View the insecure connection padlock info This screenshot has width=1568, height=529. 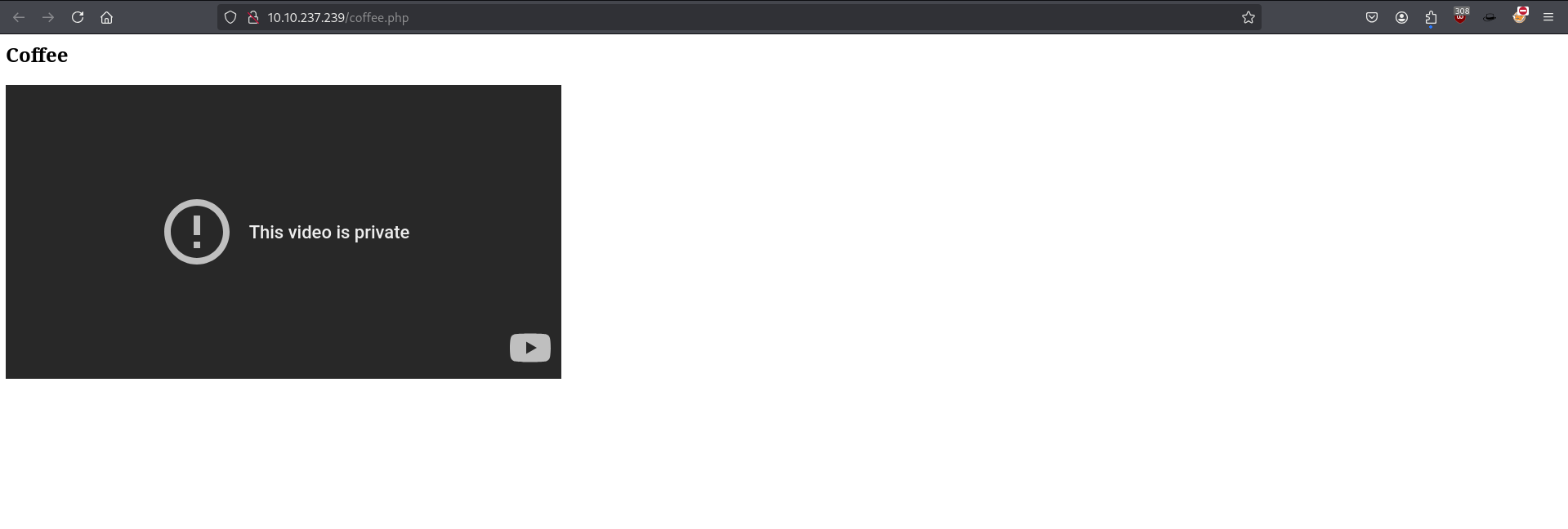(253, 17)
